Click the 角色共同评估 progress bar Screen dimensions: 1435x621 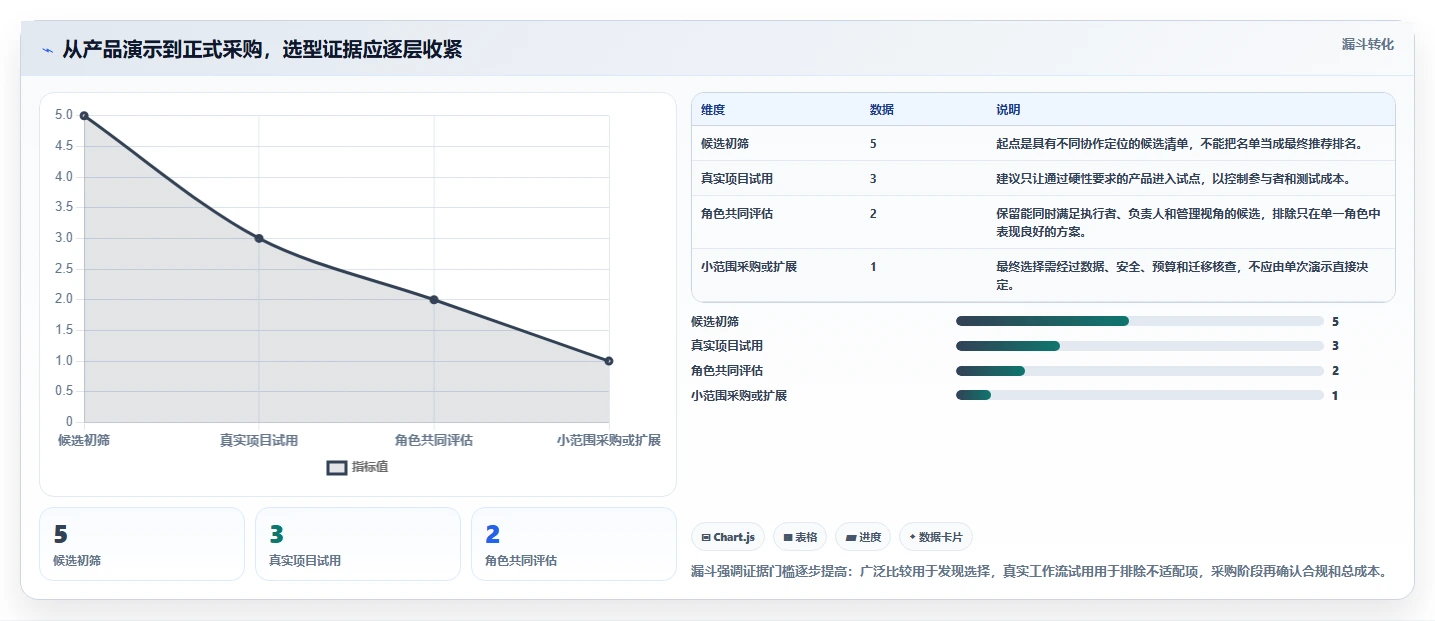point(1140,371)
